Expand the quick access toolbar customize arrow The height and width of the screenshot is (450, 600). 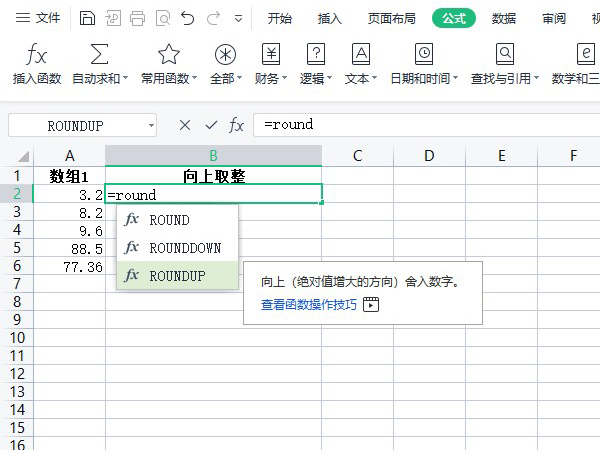pos(237,18)
